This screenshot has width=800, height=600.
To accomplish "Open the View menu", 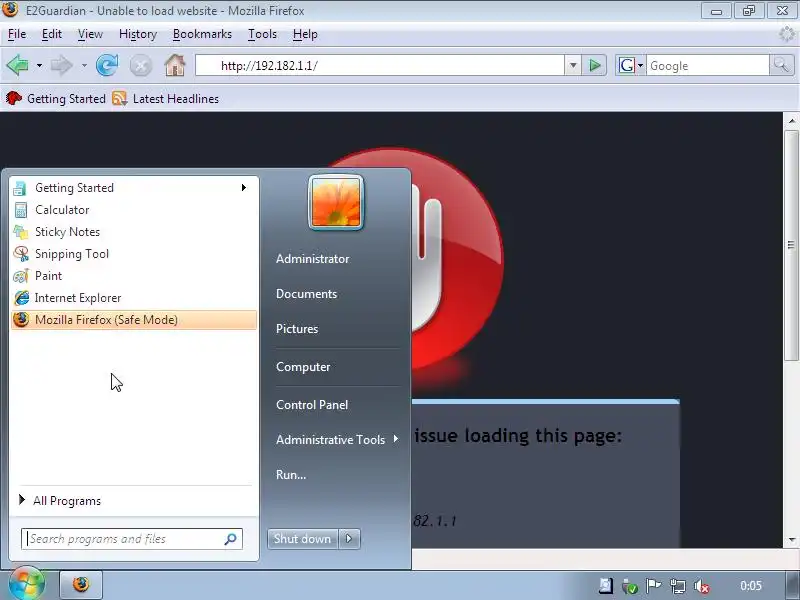I will click(90, 34).
